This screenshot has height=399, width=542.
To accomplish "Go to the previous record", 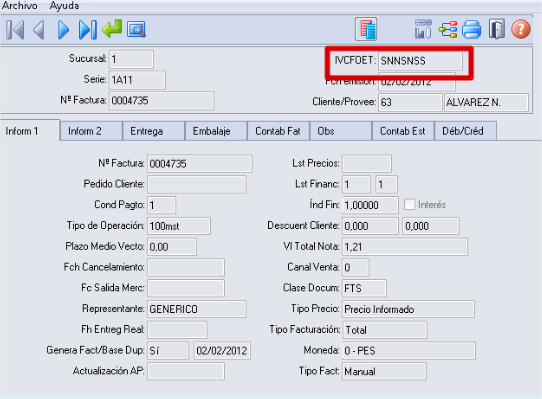I will (39, 30).
